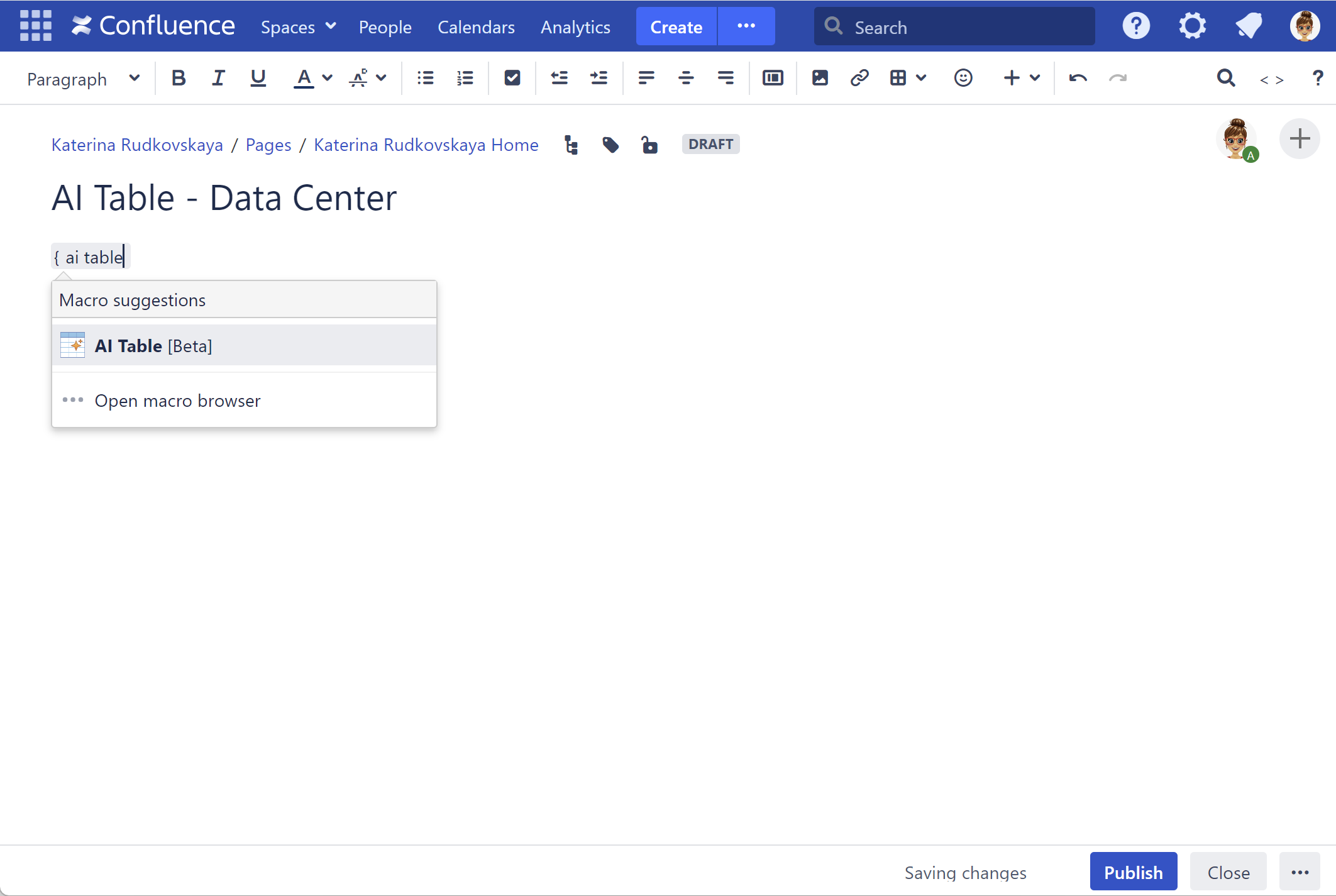
Task: Insert an image or file
Action: coord(819,78)
